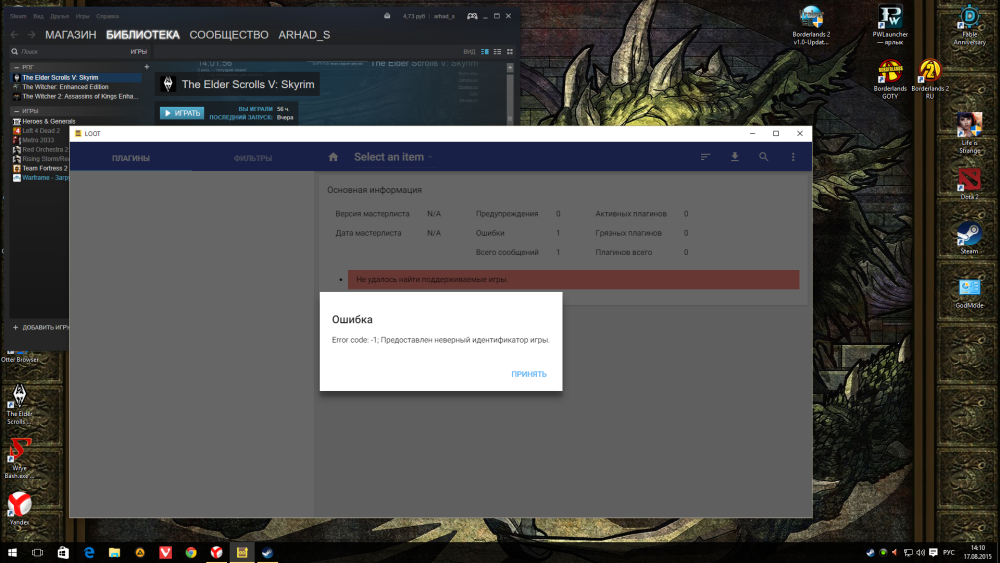The width and height of the screenshot is (1000, 563).
Task: Open the Игры menu in Steam
Action: (82, 16)
